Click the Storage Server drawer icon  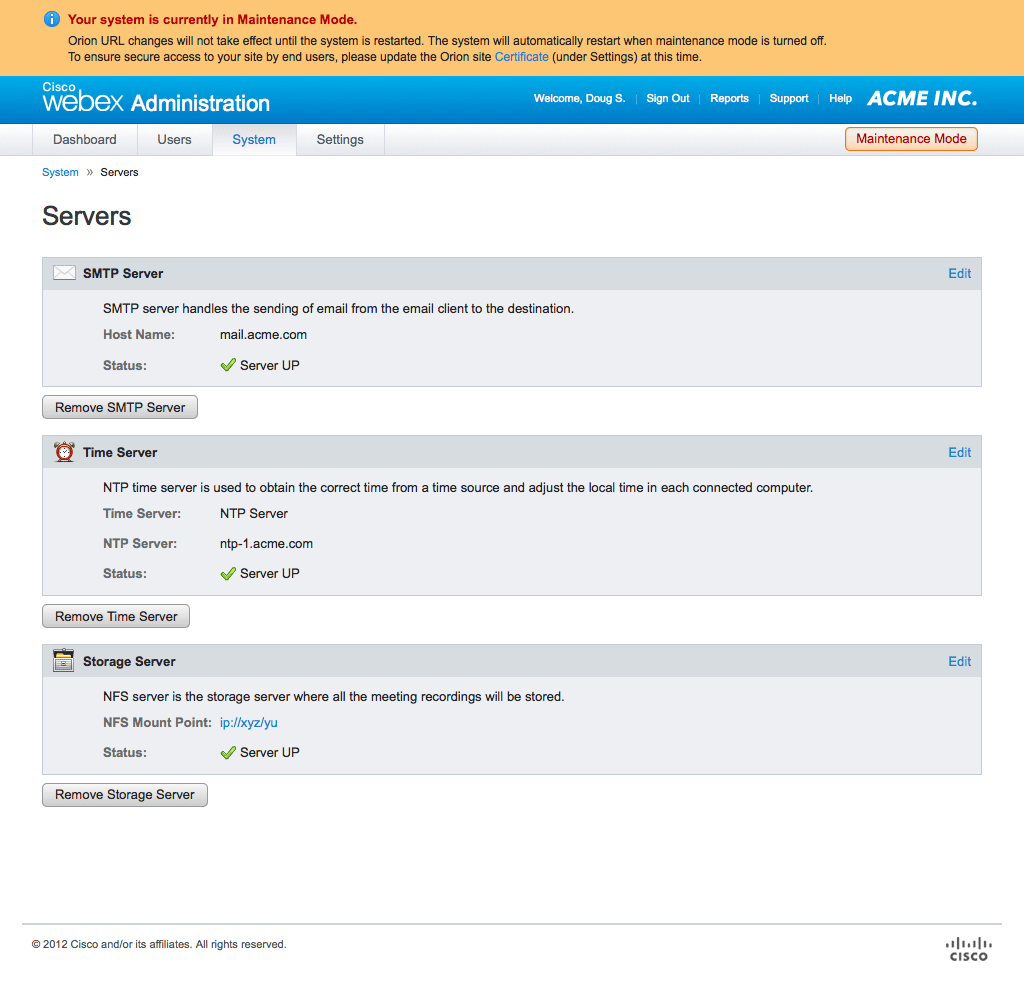[x=64, y=661]
